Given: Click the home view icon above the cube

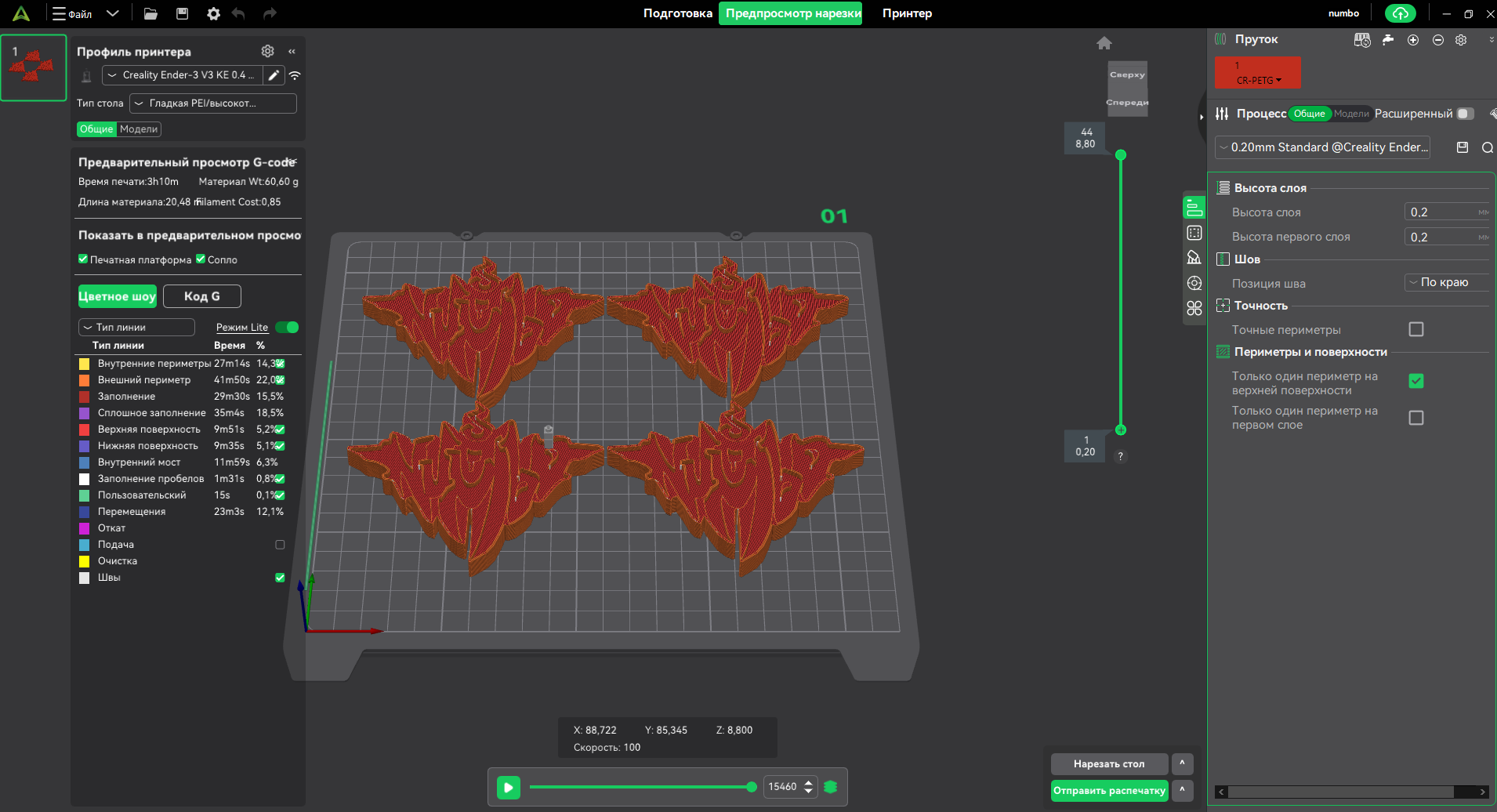Looking at the screenshot, I should click(1104, 43).
